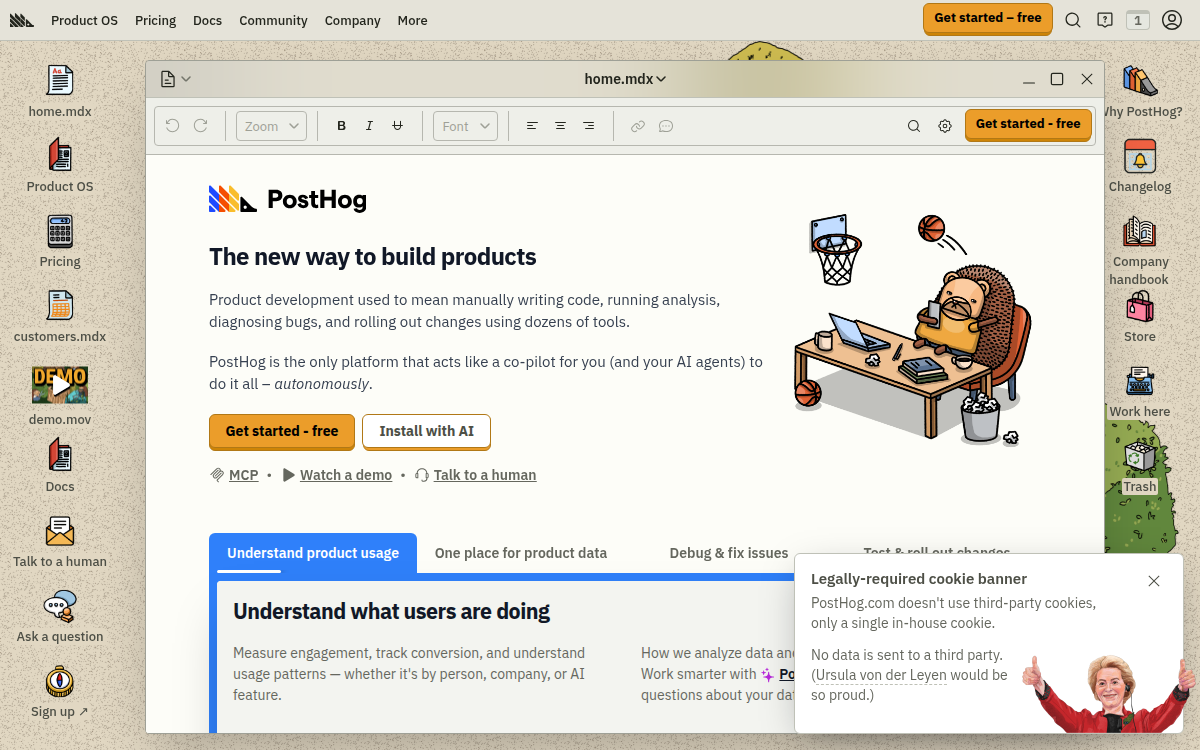
Task: Click Get started - free under headline
Action: pos(282,431)
